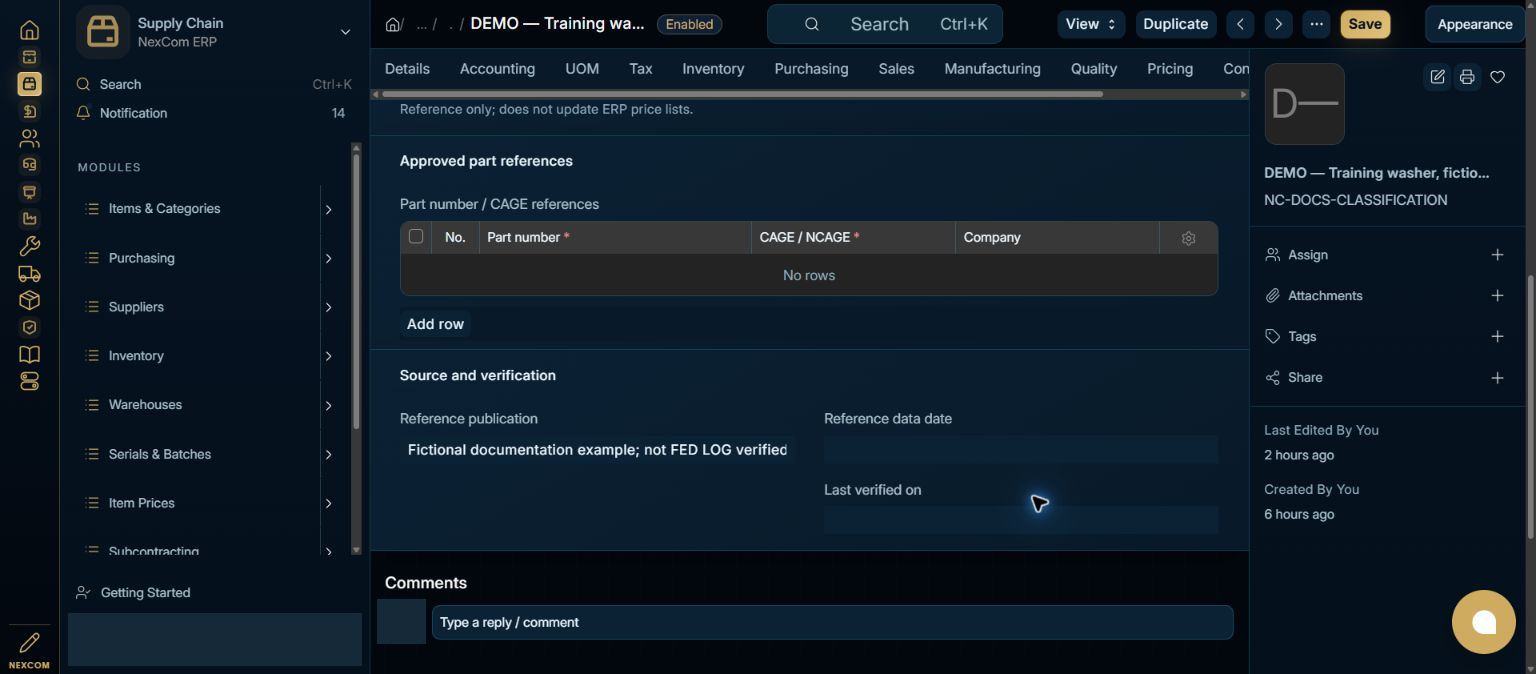Click the Part number column header
Screen dimensions: 1536x674
615,238
